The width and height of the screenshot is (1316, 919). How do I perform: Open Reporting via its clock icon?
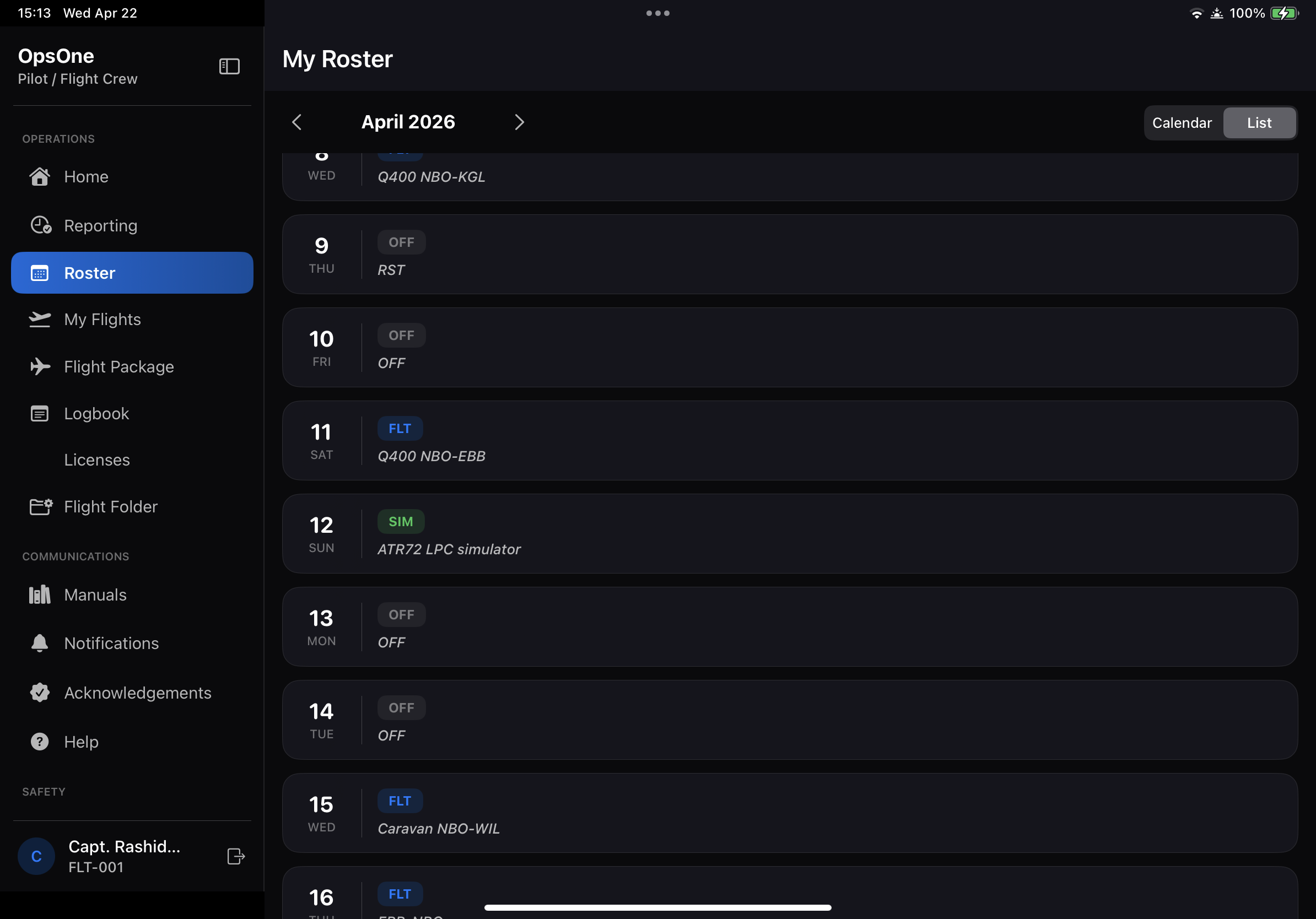(40, 225)
